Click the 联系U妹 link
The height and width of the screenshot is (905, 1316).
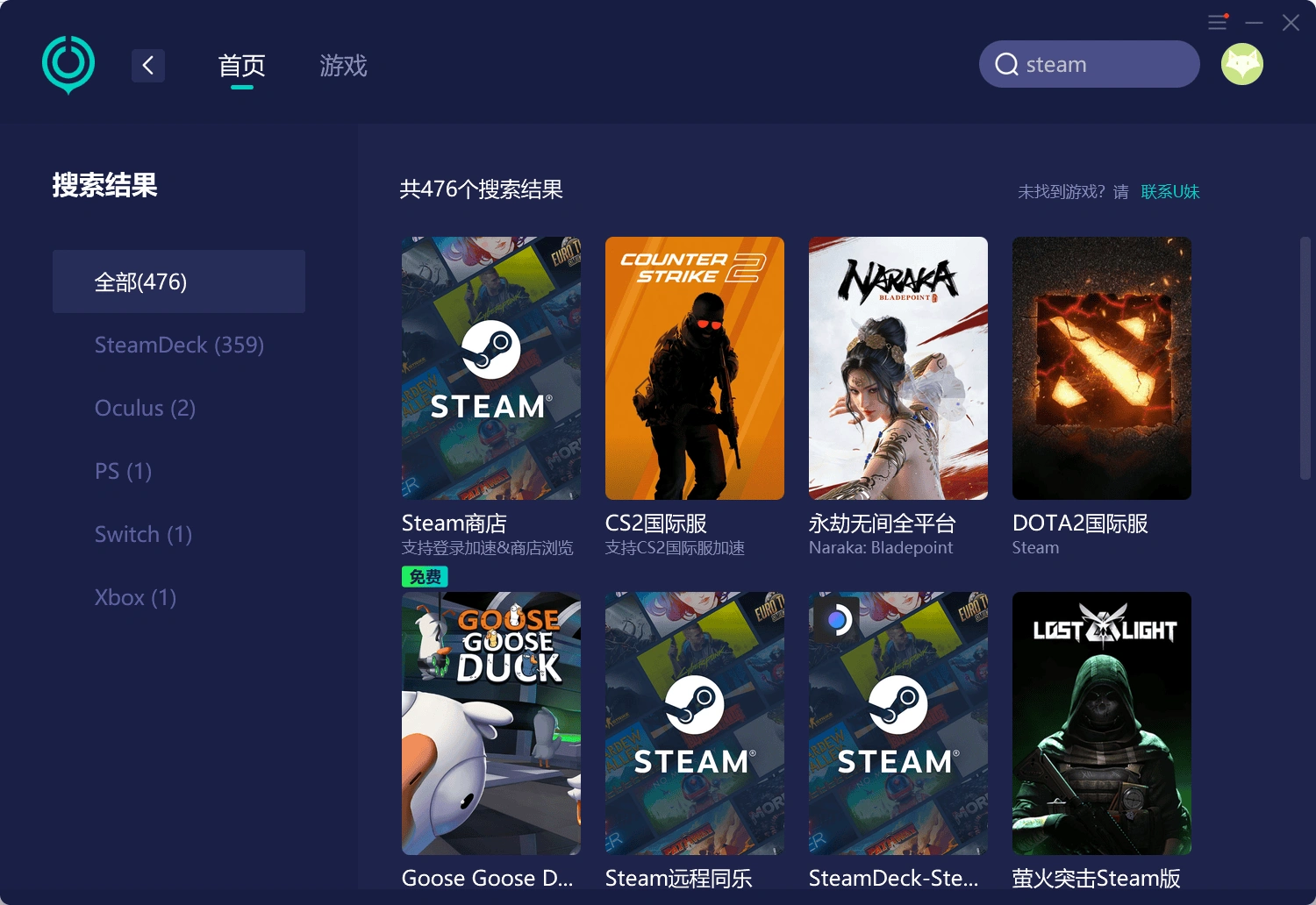(x=1170, y=191)
